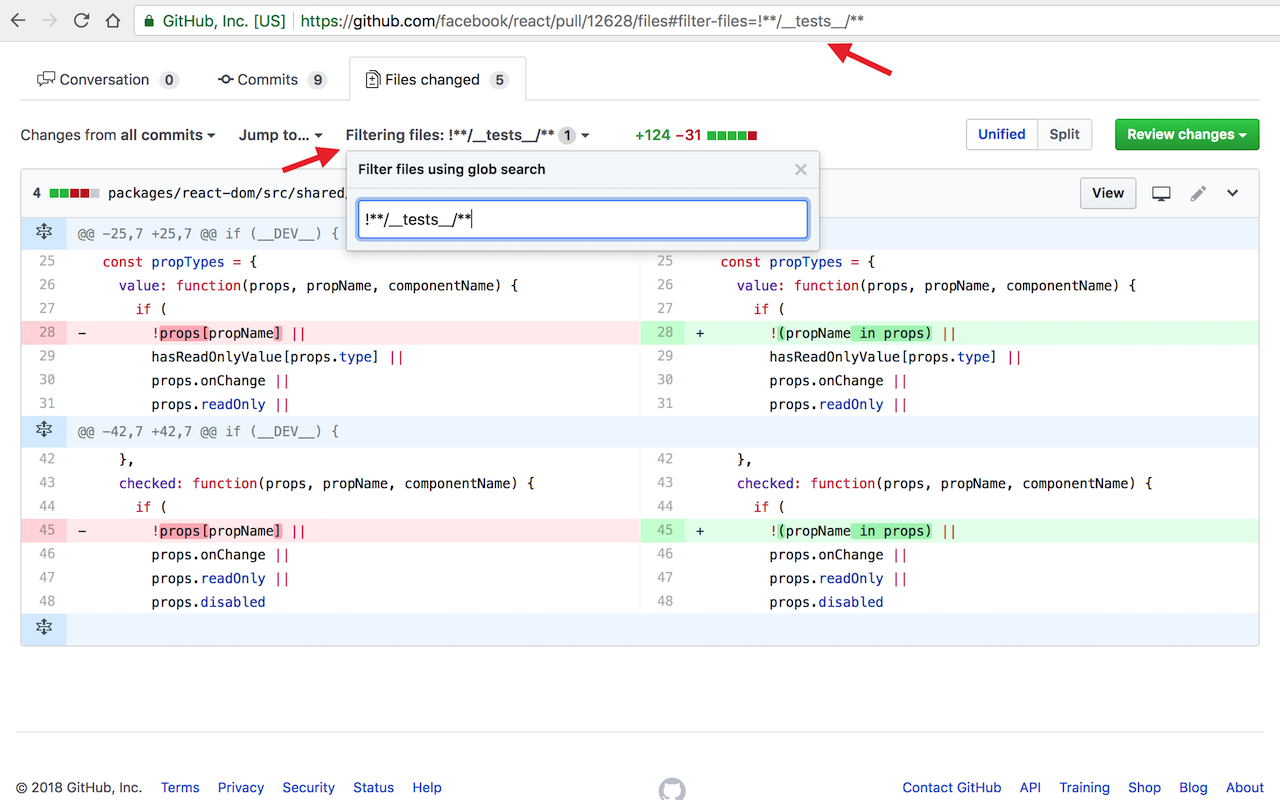
Task: Click the browser forward arrow
Action: tap(50, 20)
